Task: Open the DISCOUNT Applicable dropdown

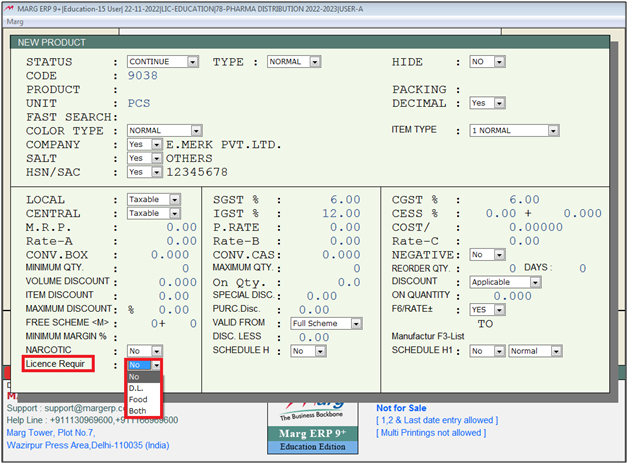Action: (x=505, y=282)
